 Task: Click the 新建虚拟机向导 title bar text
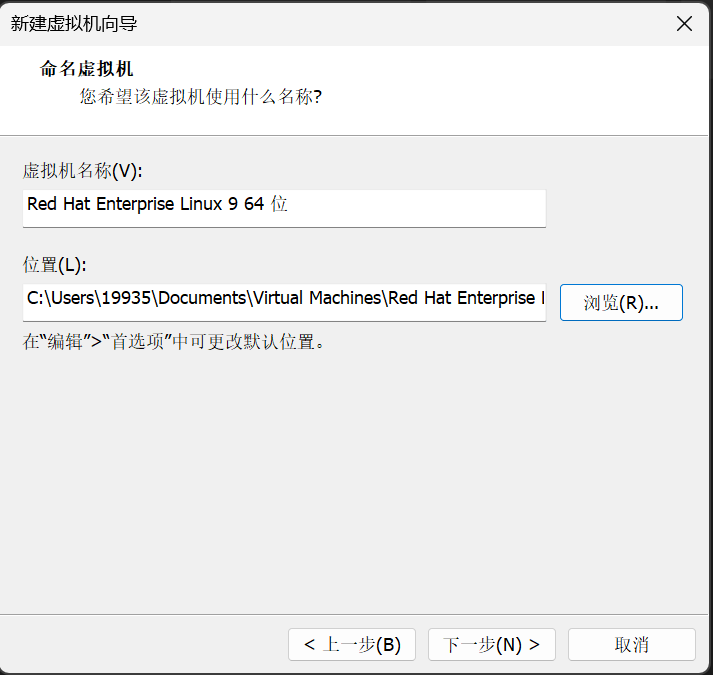coord(74,24)
